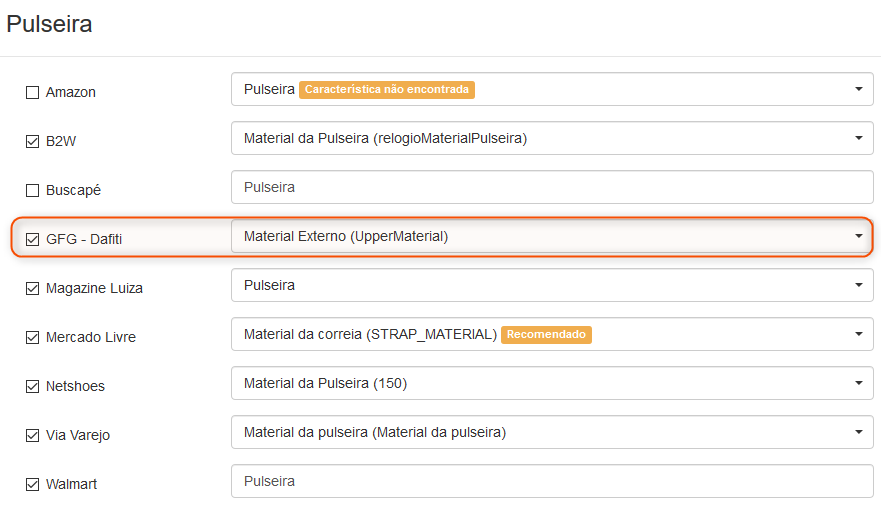Uncheck the B2W checkbox
Image resolution: width=881 pixels, height=521 pixels.
[33, 141]
